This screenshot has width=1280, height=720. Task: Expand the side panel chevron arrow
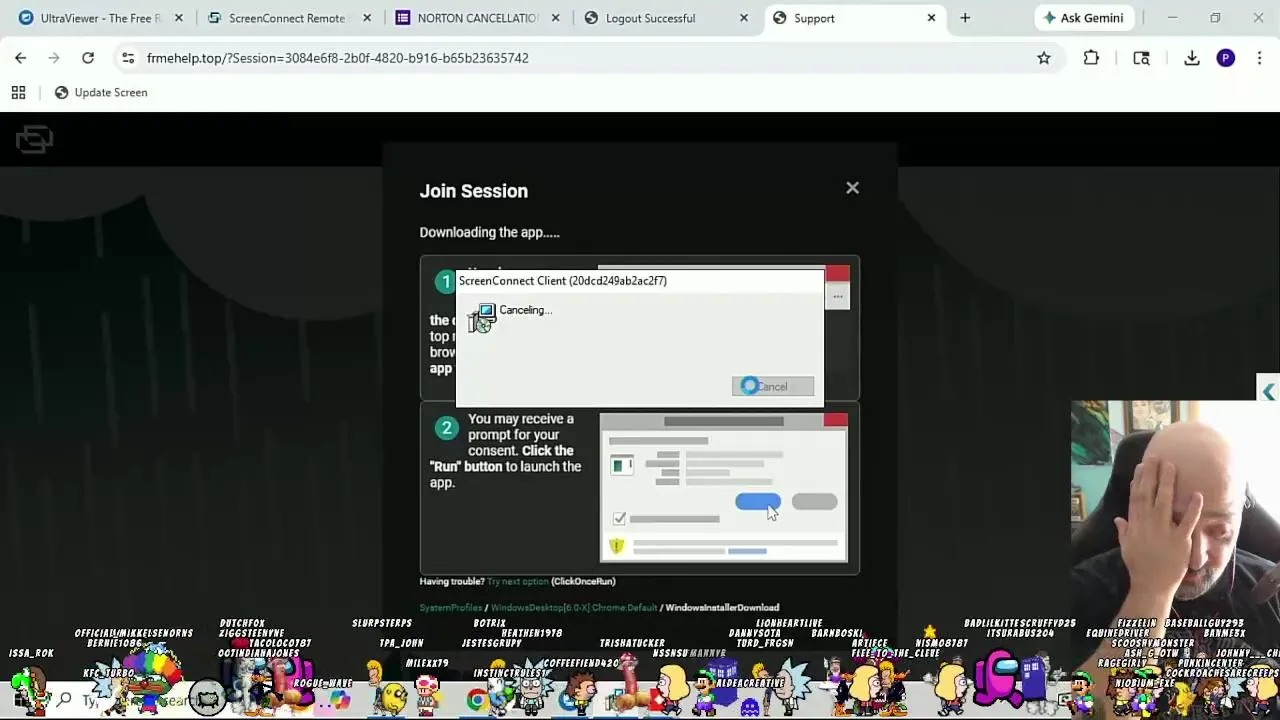coord(1268,392)
